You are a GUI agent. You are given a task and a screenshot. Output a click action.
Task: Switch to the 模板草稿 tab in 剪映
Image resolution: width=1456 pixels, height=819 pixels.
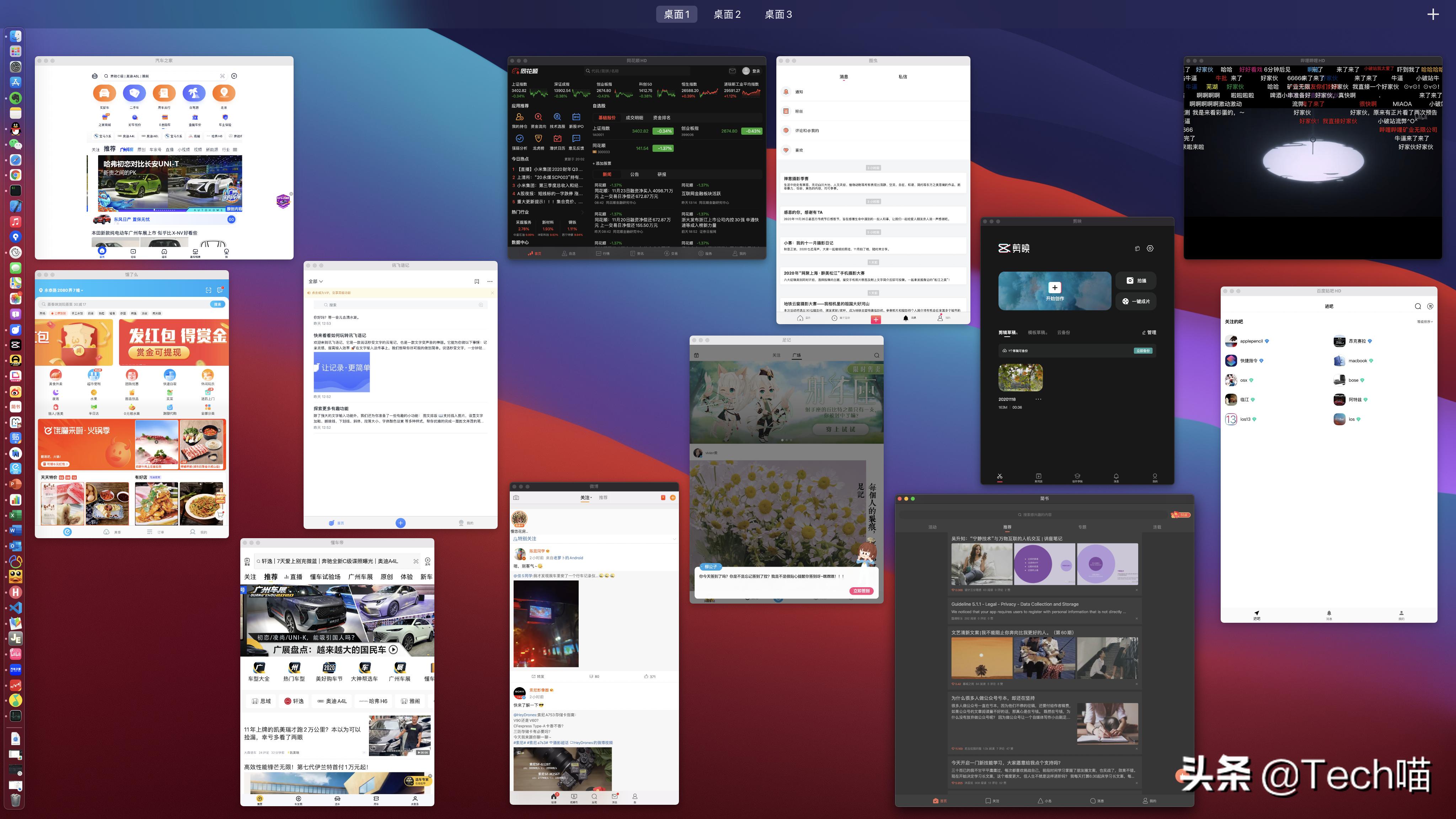tap(1037, 332)
